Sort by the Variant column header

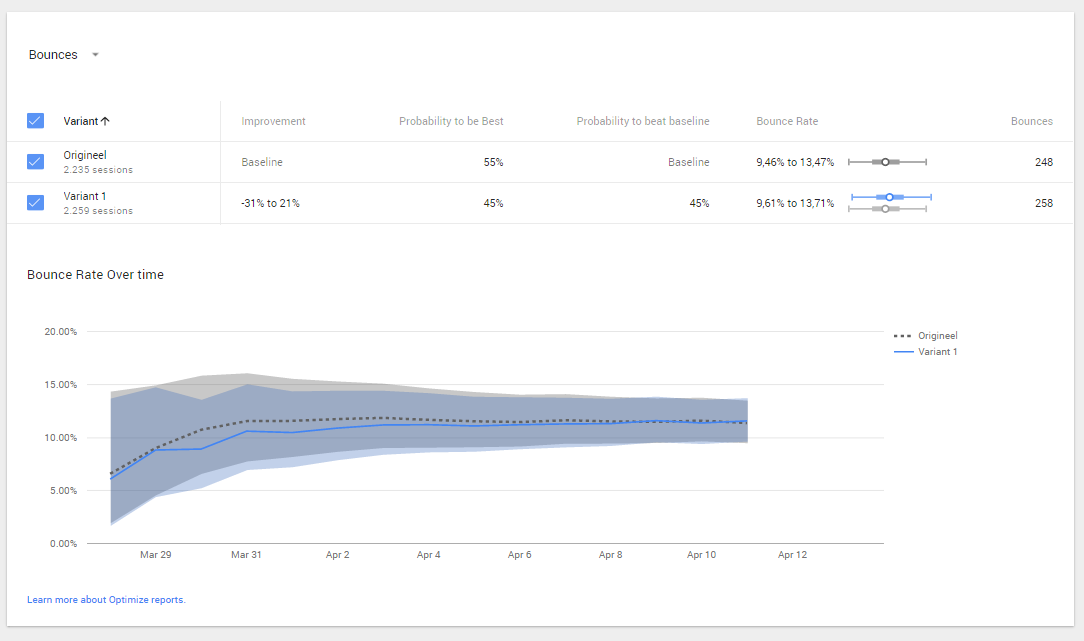86,121
